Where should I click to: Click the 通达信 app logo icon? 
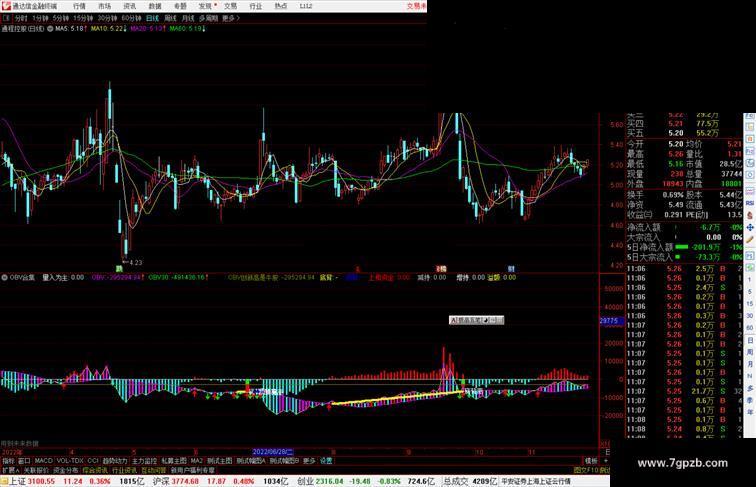pyautogui.click(x=6, y=6)
